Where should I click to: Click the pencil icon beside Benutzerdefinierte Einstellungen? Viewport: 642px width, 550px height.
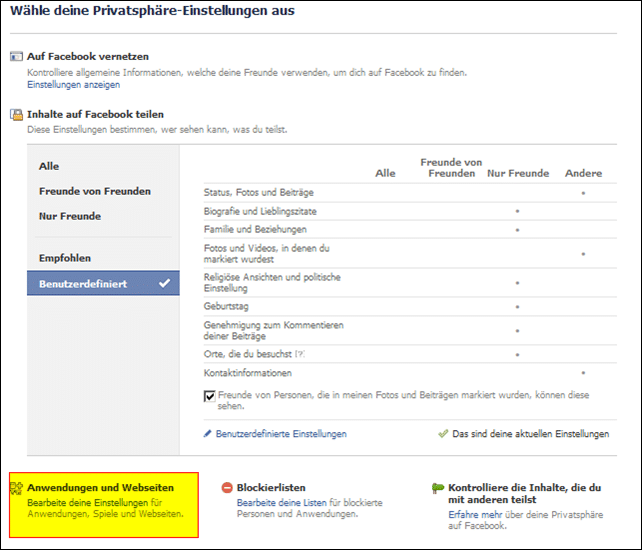click(x=208, y=434)
